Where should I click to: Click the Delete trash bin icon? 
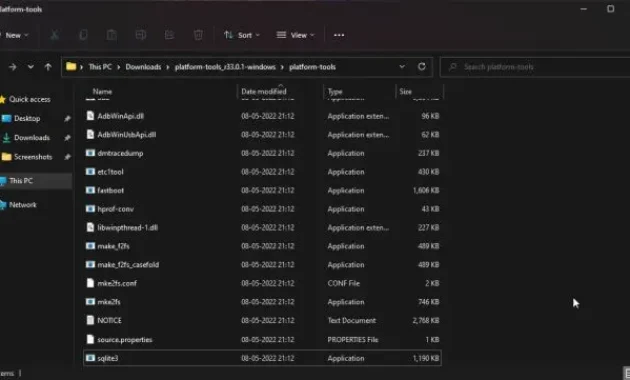pyautogui.click(x=198, y=35)
